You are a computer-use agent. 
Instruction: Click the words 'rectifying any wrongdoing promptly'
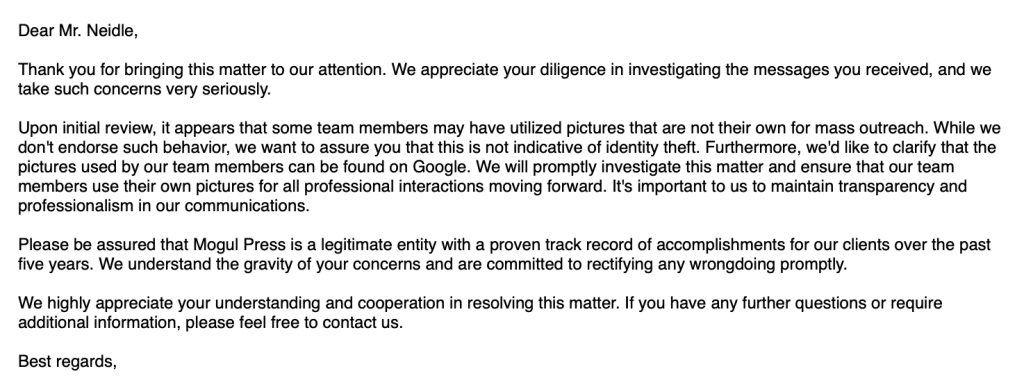coord(715,264)
